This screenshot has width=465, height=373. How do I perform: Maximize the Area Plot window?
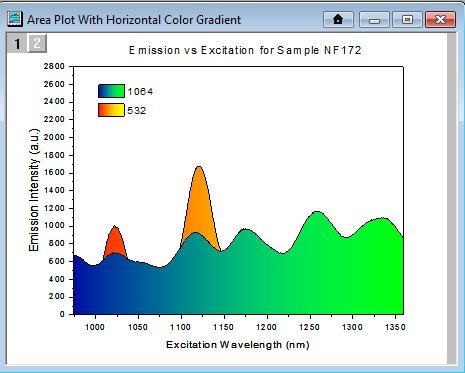click(x=407, y=20)
